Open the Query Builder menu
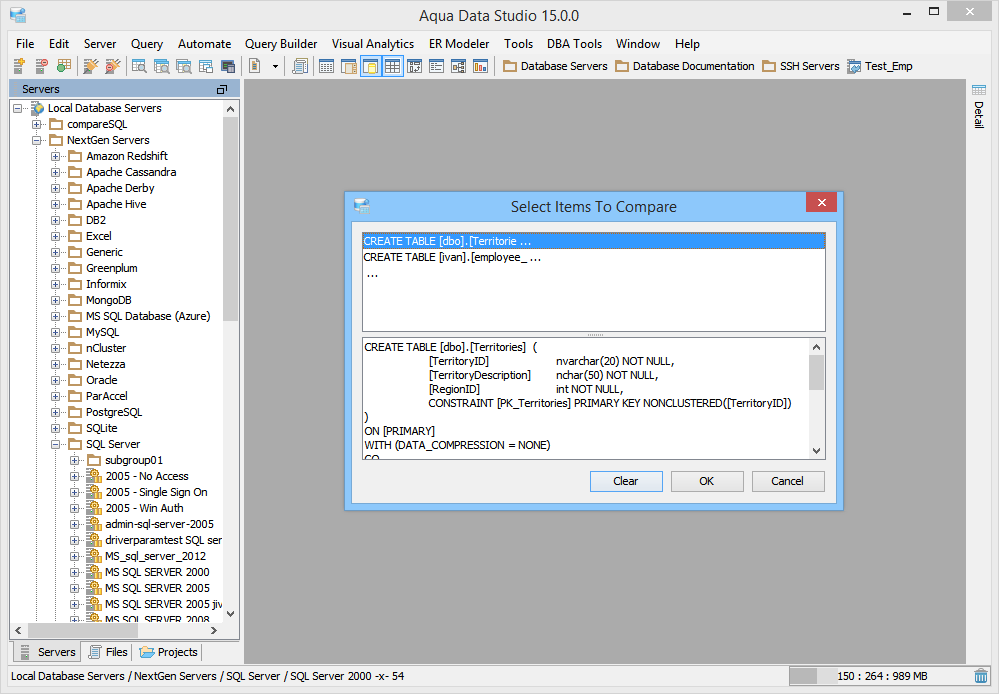 281,44
